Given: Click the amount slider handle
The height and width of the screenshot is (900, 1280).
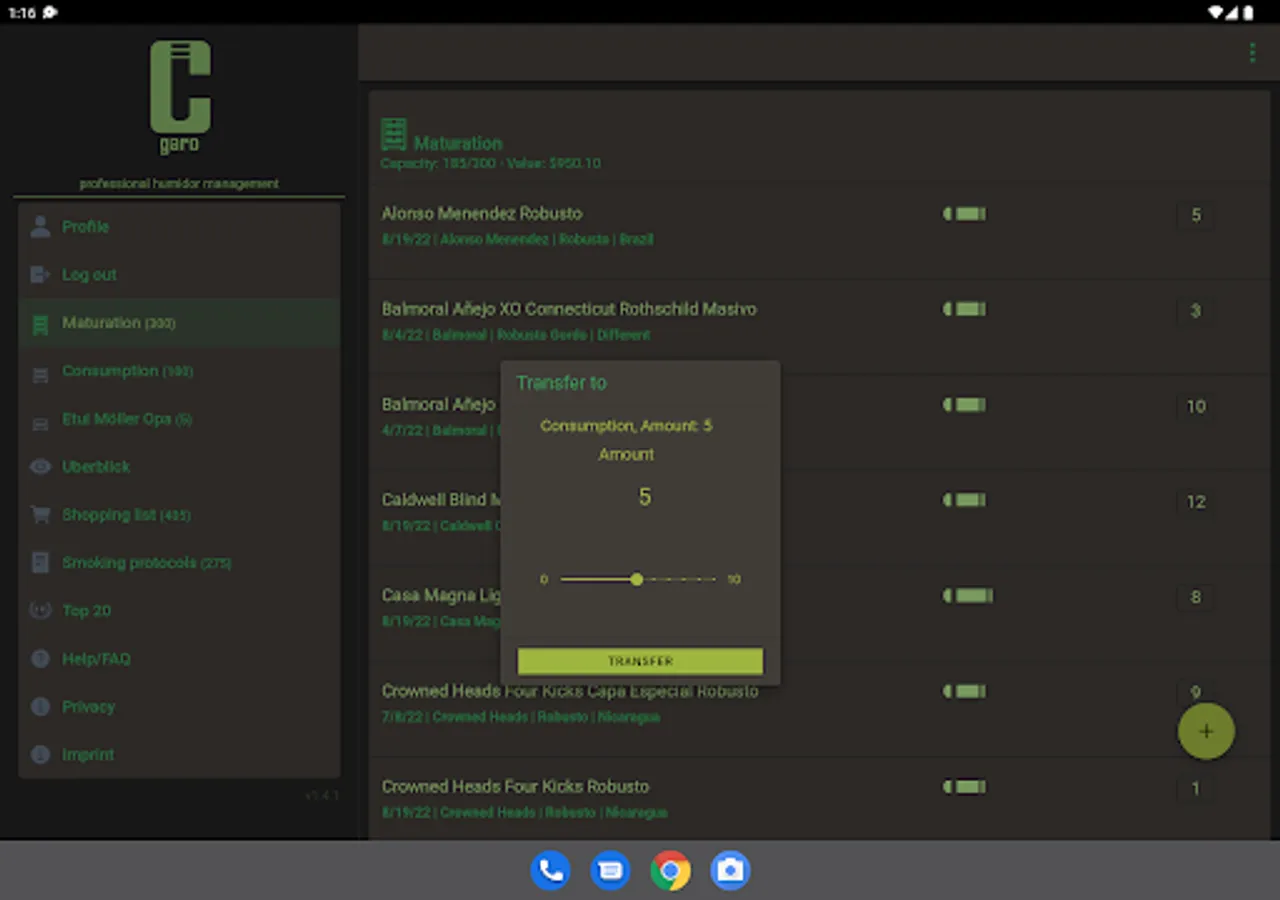Looking at the screenshot, I should [637, 579].
